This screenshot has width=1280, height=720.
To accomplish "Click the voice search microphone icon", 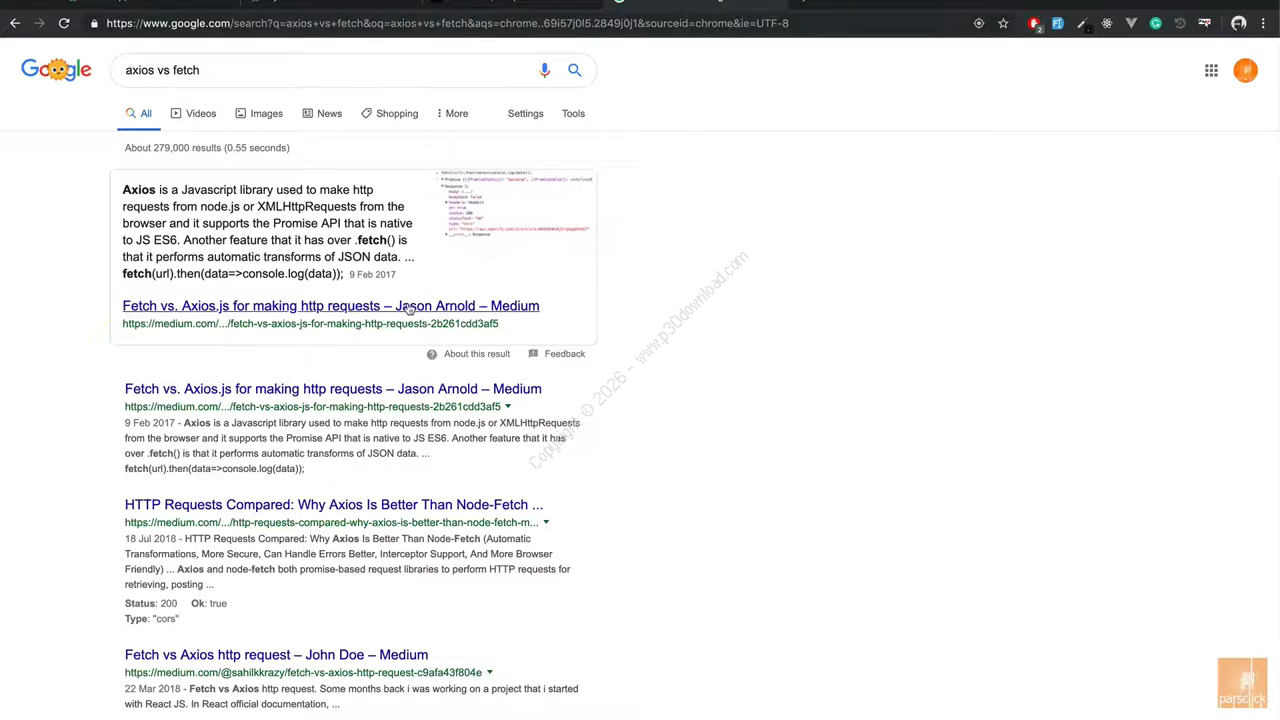I will [x=544, y=70].
